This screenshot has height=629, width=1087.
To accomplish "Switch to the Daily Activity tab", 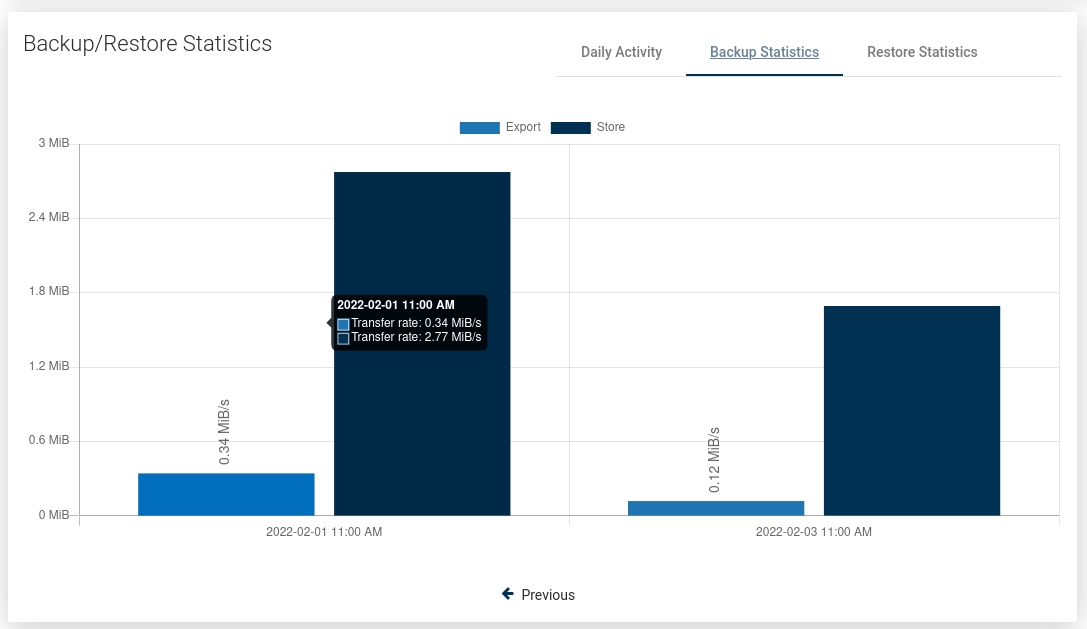I will pyautogui.click(x=621, y=52).
